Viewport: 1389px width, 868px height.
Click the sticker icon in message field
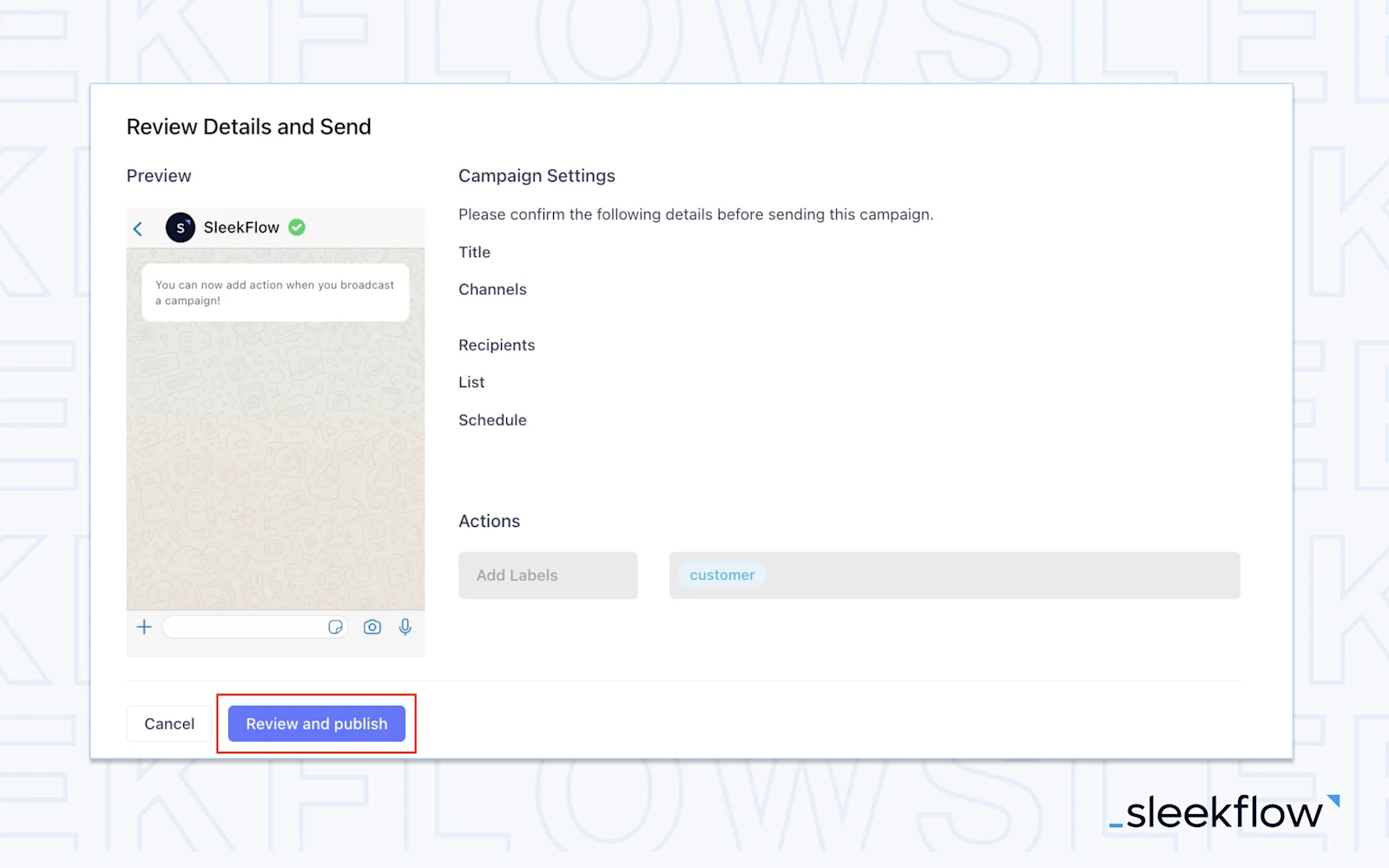[336, 627]
